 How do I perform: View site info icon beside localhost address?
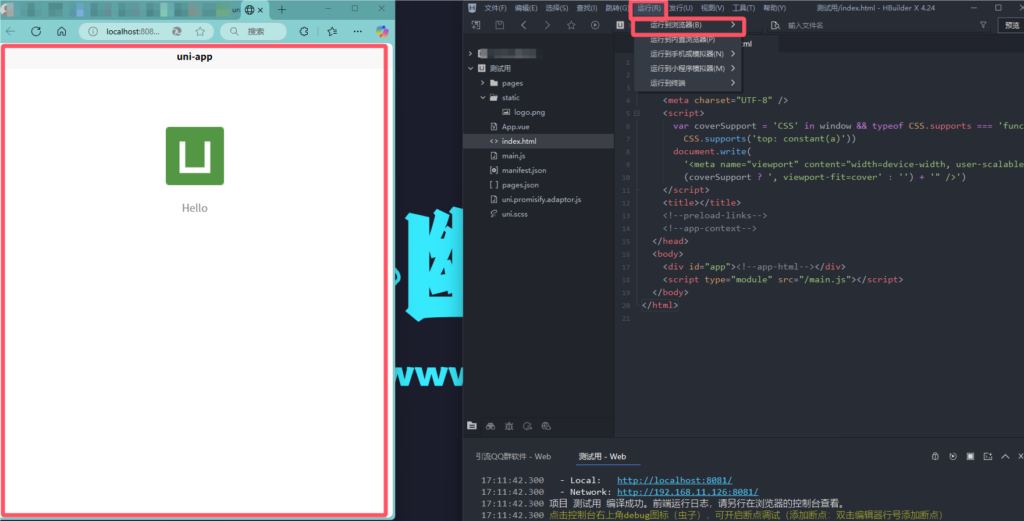[x=93, y=31]
